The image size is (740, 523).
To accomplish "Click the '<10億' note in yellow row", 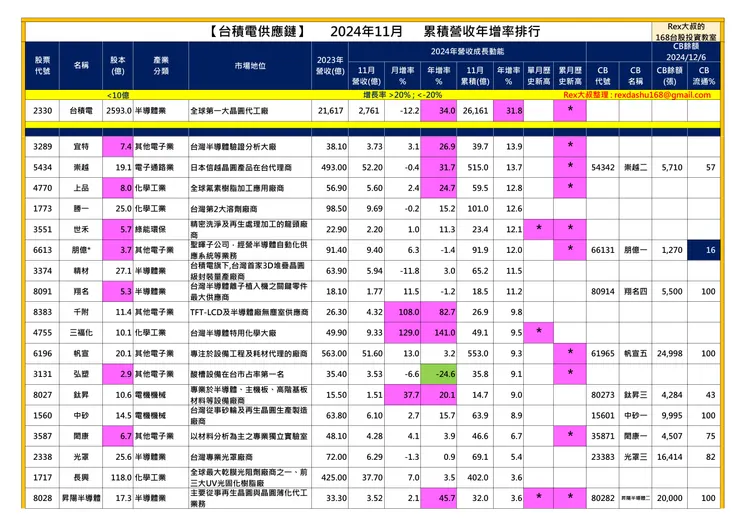I will tap(118, 95).
